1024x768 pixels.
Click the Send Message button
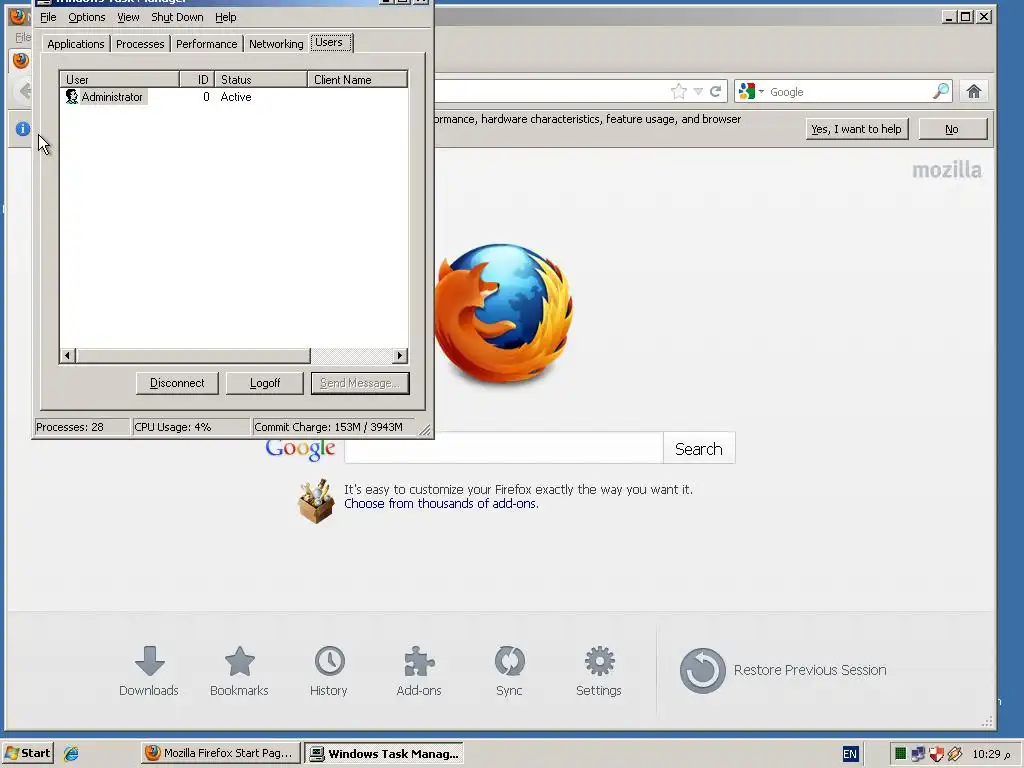click(x=360, y=383)
